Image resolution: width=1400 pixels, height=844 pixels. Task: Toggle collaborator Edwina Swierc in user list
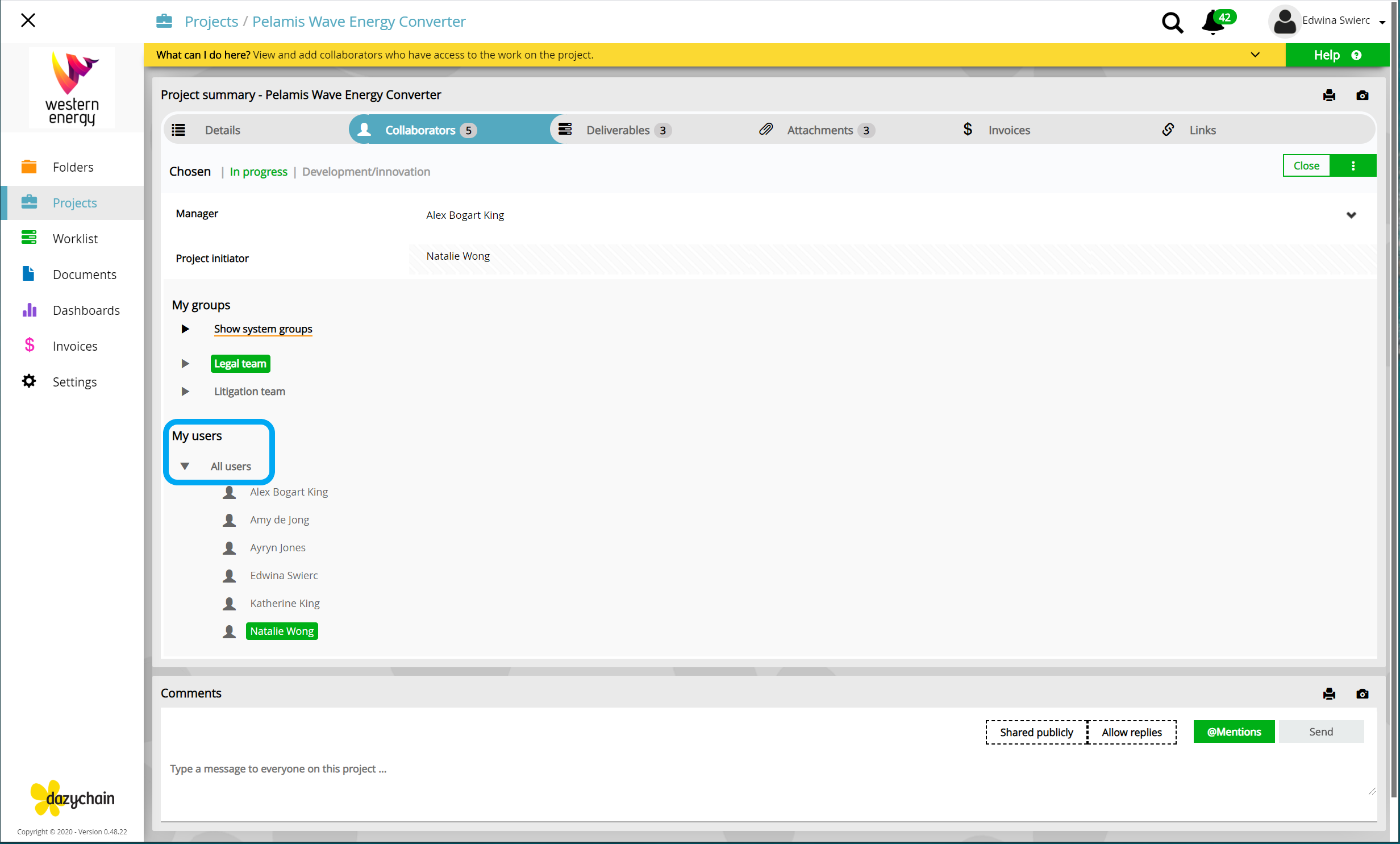[x=284, y=575]
